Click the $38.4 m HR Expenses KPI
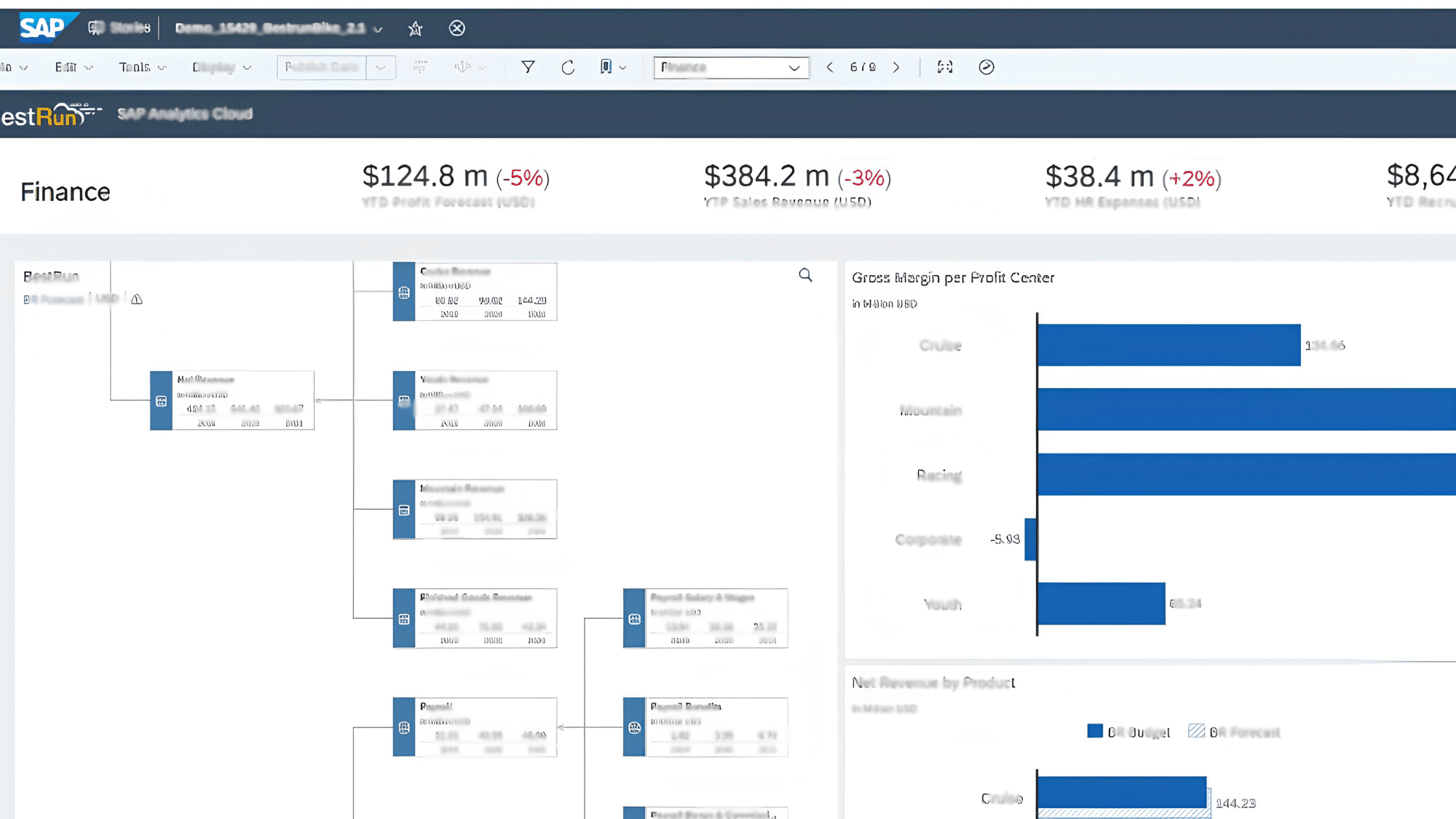Viewport: 1456px width, 819px height. coord(1133,185)
